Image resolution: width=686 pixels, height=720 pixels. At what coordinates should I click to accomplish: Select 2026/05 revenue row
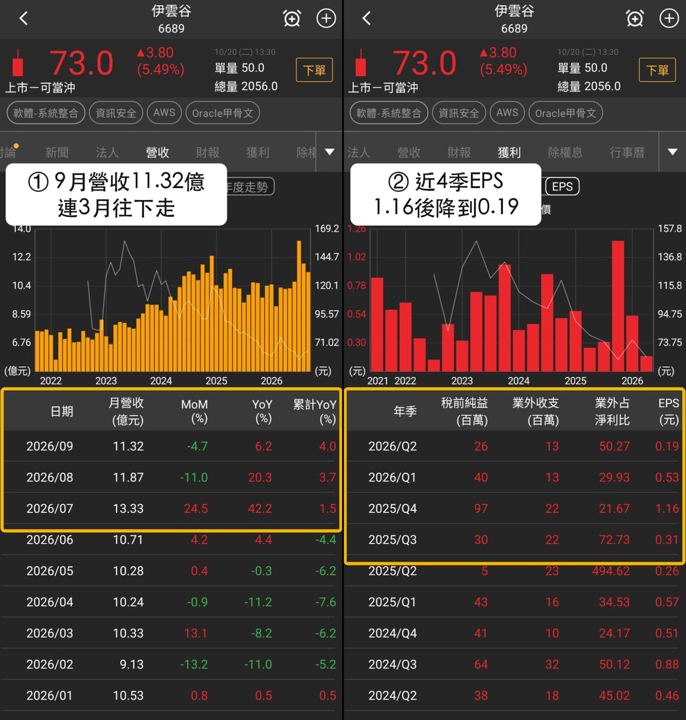coord(171,571)
